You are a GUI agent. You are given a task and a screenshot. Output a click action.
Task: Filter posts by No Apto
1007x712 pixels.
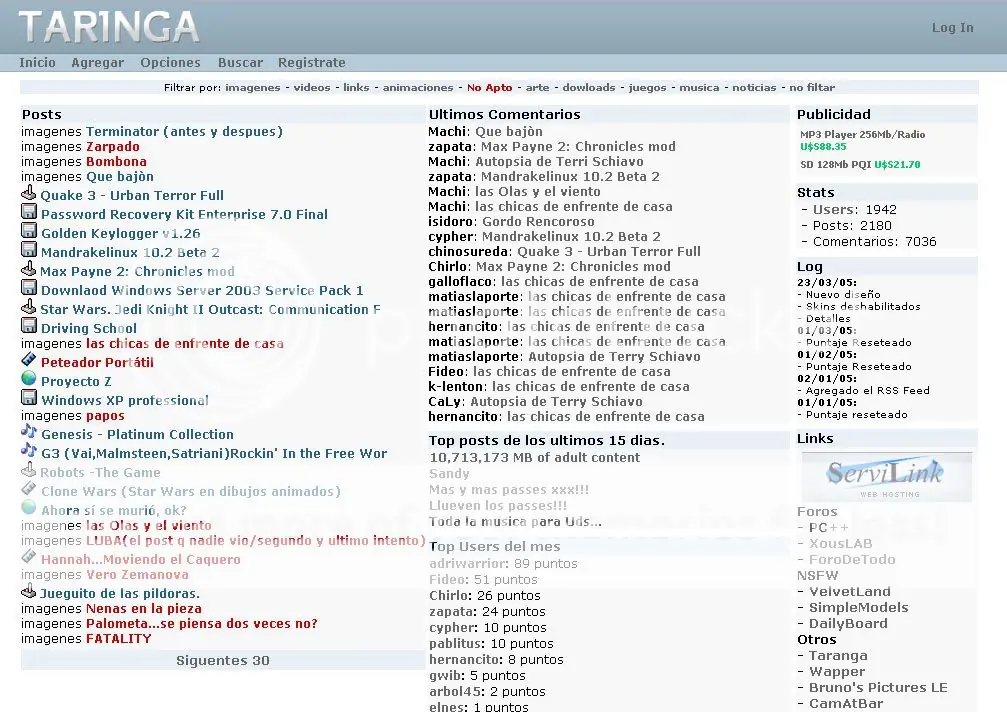pyautogui.click(x=489, y=87)
